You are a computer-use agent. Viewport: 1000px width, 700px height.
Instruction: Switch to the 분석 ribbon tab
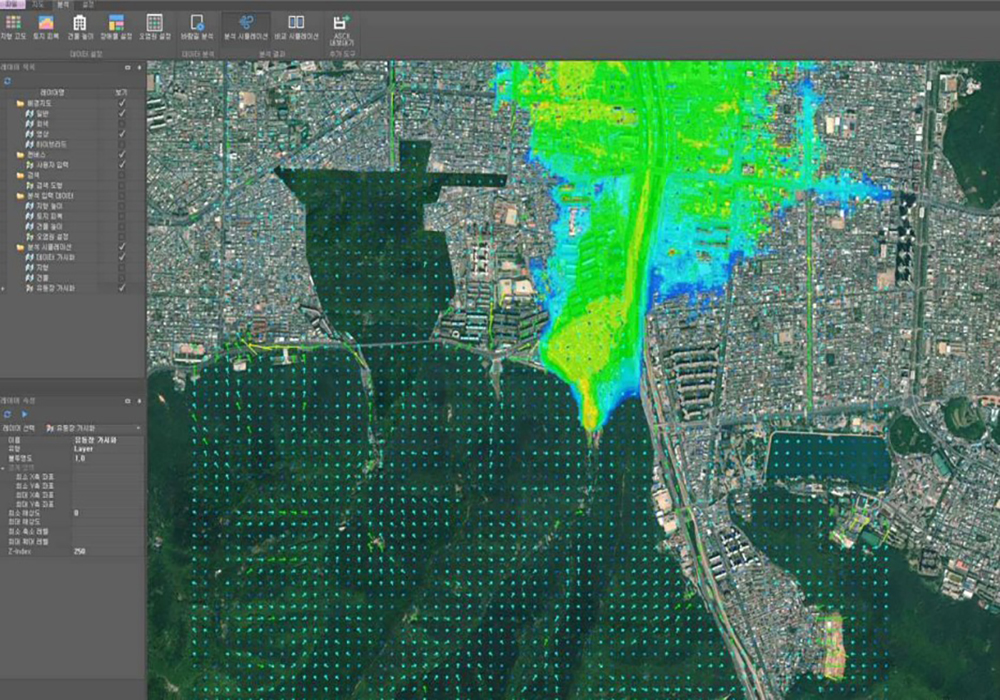point(64,4)
